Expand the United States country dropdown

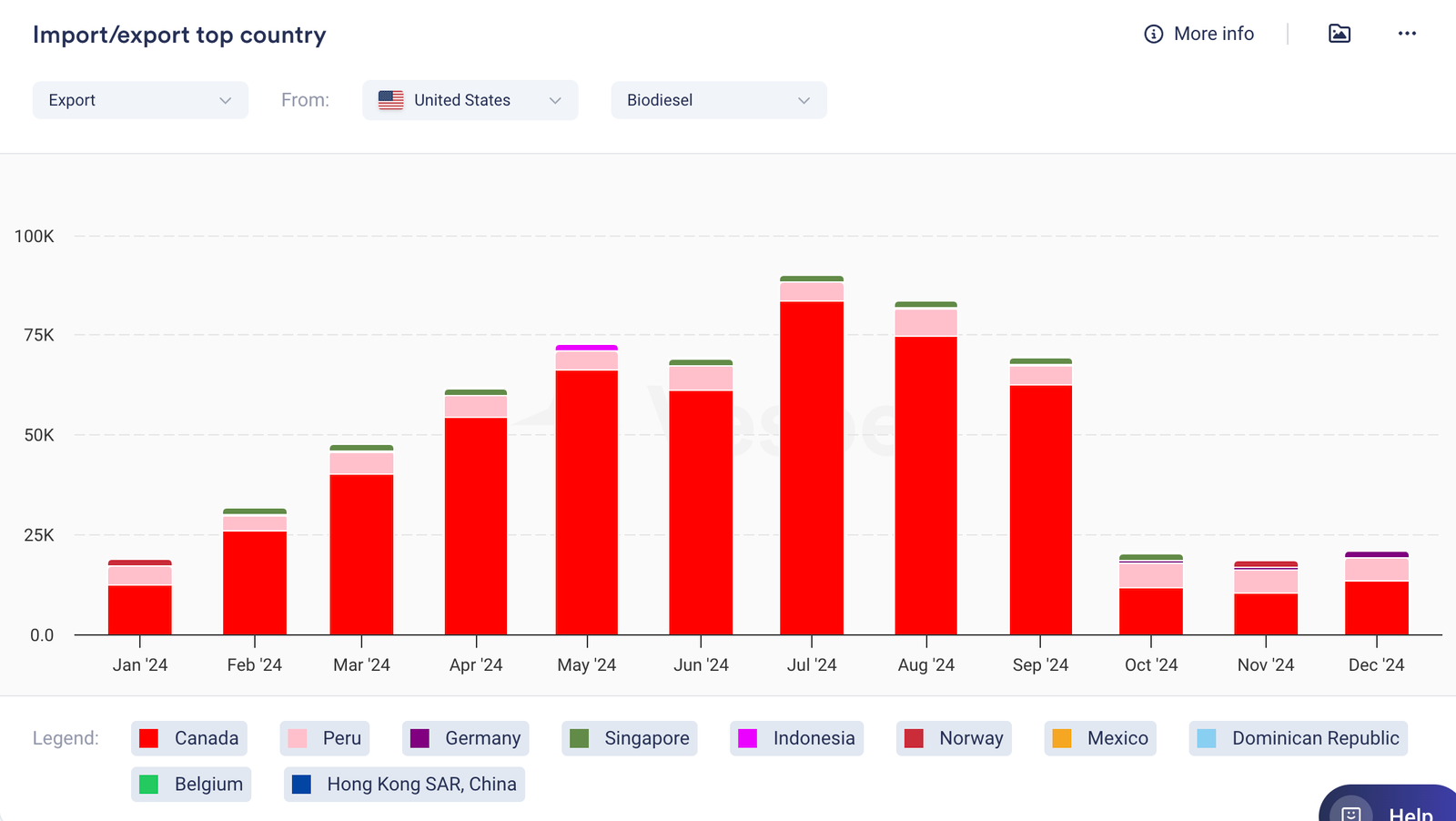pyautogui.click(x=470, y=100)
